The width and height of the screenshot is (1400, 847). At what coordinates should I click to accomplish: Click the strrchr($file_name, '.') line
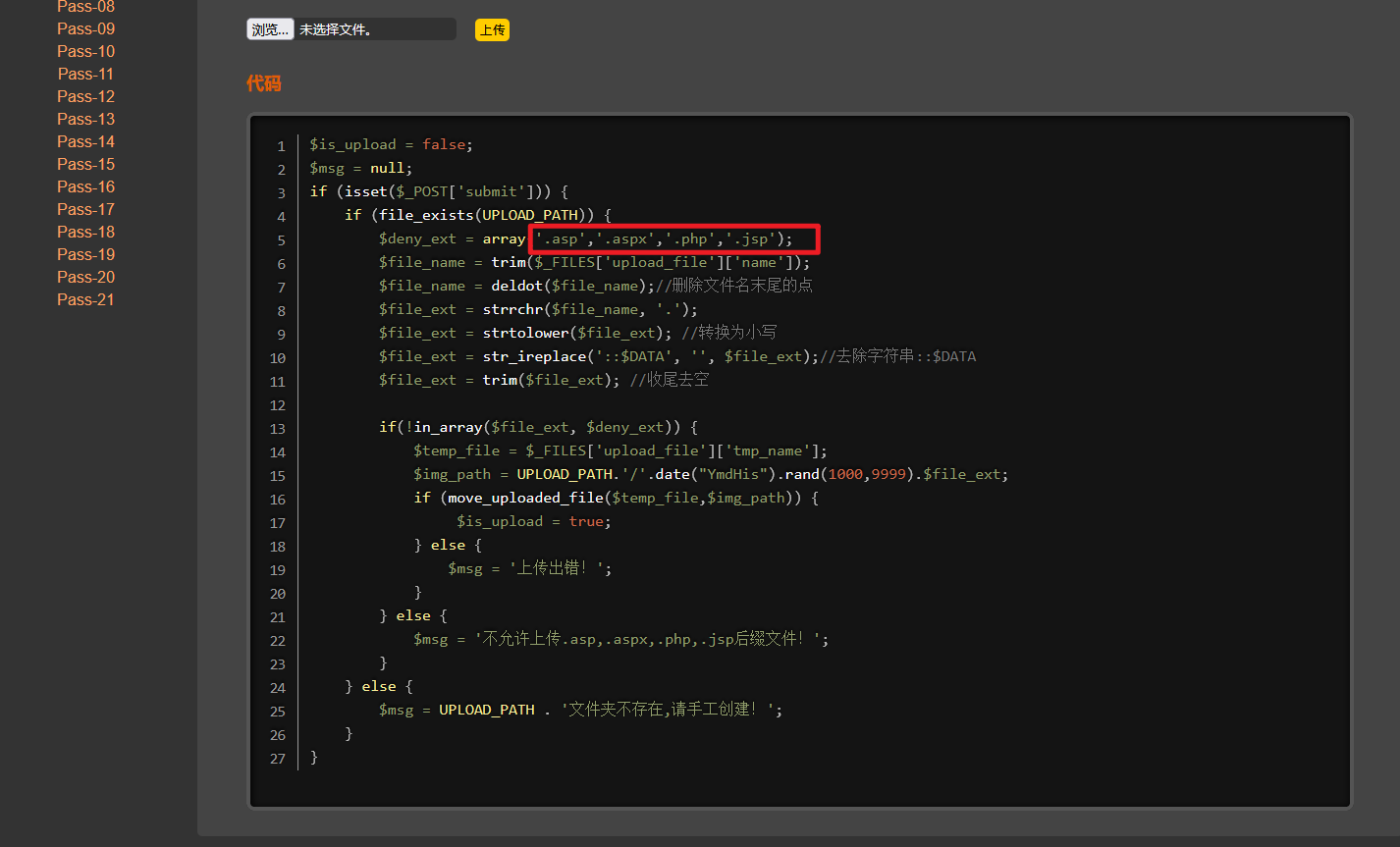point(539,309)
